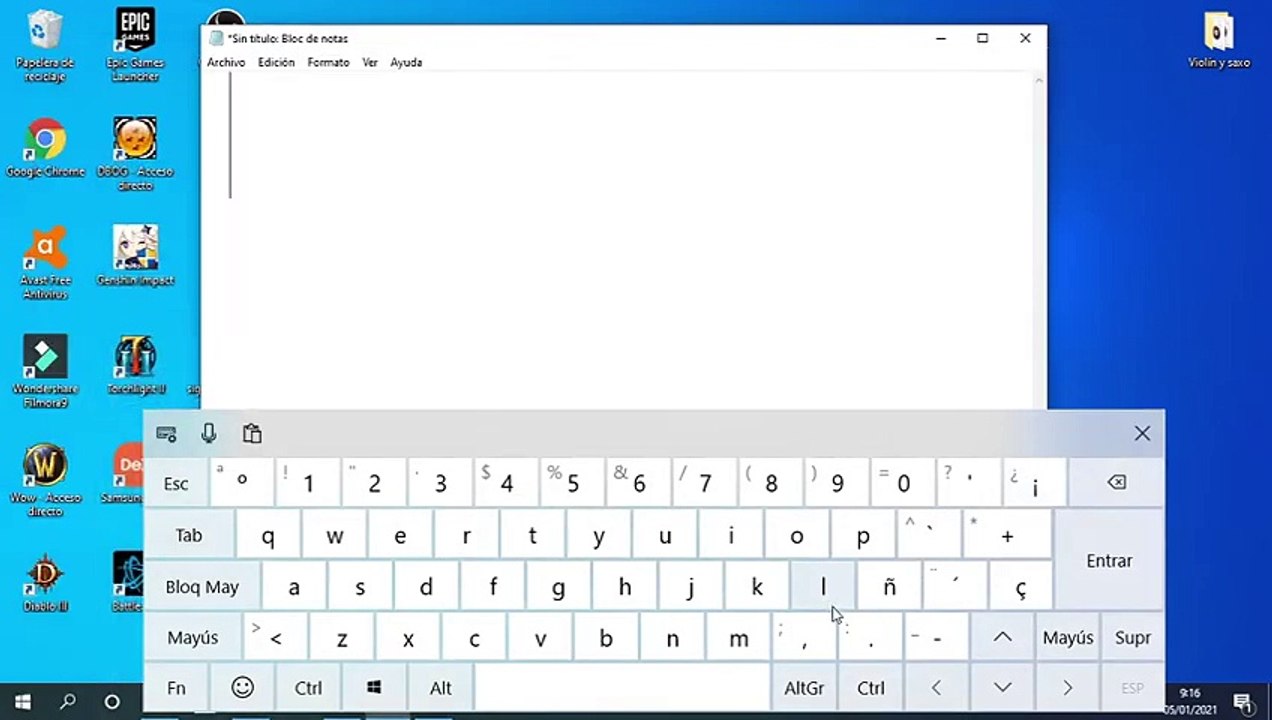Screen dimensions: 1272x720
Task: Toggle the Fn key on keyboard
Action: [x=176, y=688]
